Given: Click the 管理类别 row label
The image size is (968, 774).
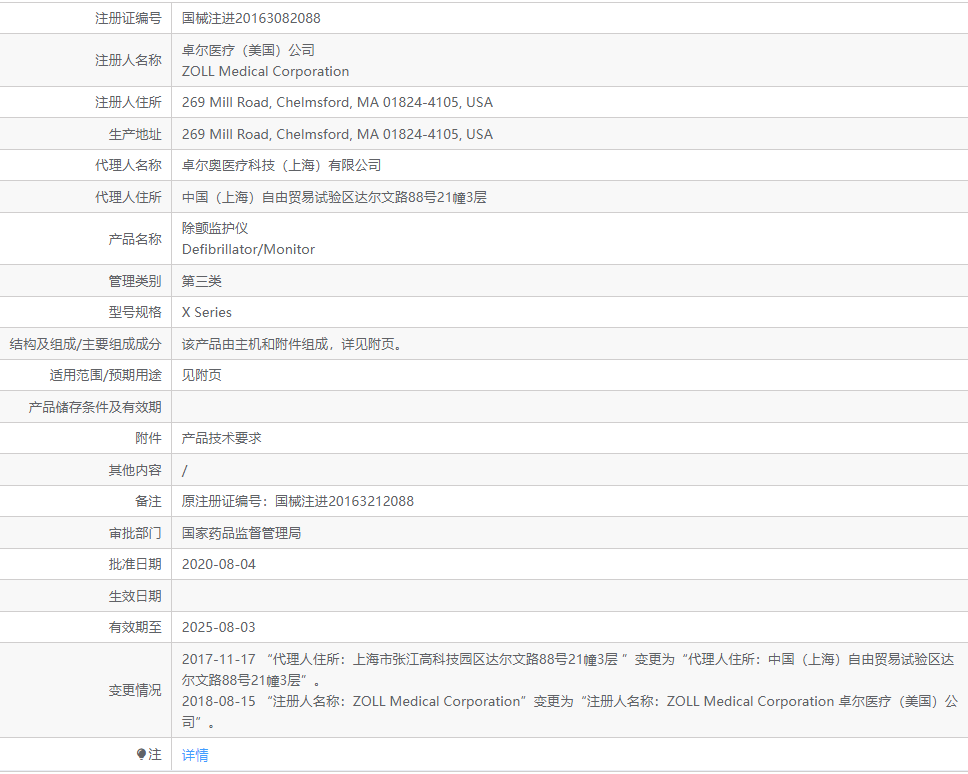Looking at the screenshot, I should 135,281.
